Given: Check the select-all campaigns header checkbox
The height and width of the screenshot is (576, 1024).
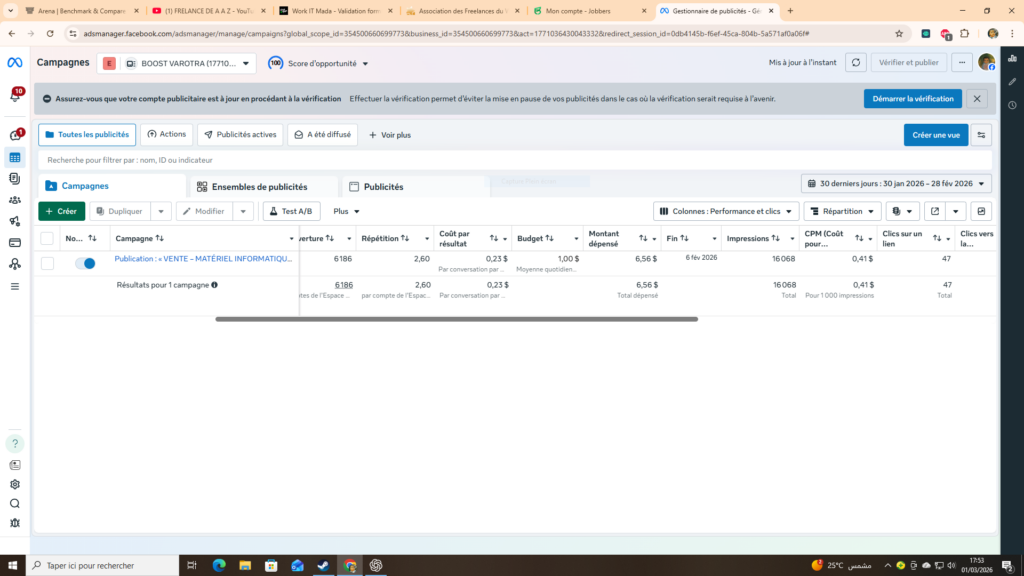Looking at the screenshot, I should click(x=47, y=238).
